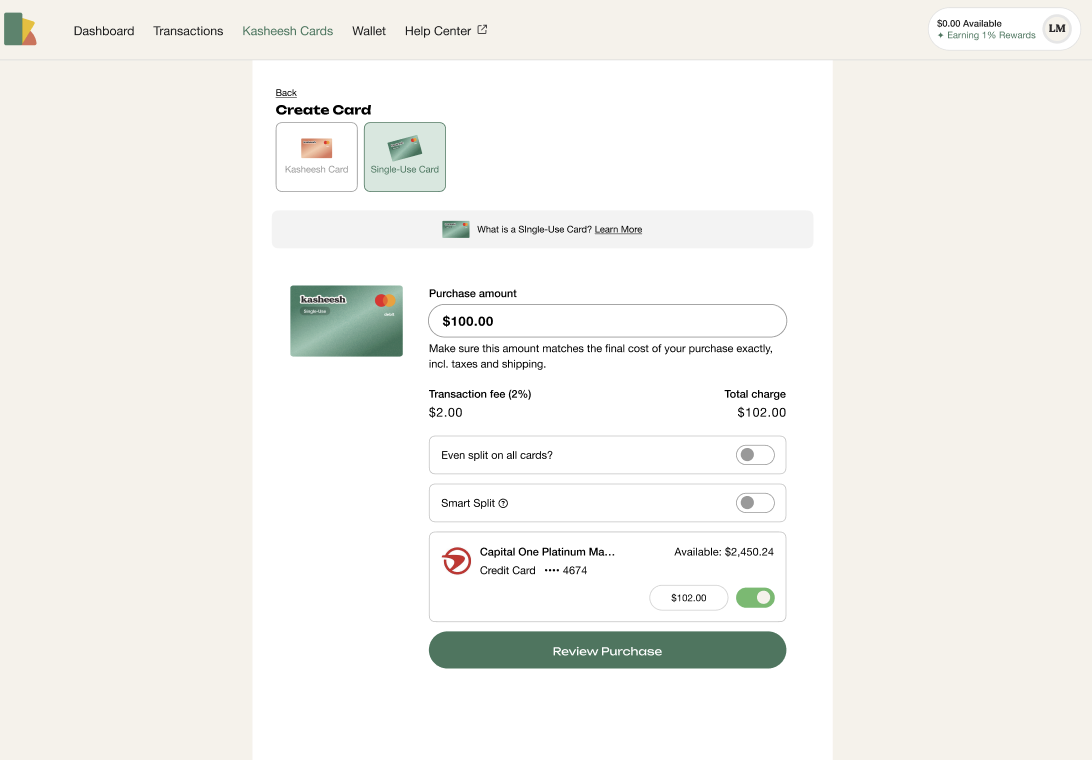Viewport: 1092px width, 760px height.
Task: Disable the Capital One Platinum card toggle
Action: pyautogui.click(x=755, y=598)
